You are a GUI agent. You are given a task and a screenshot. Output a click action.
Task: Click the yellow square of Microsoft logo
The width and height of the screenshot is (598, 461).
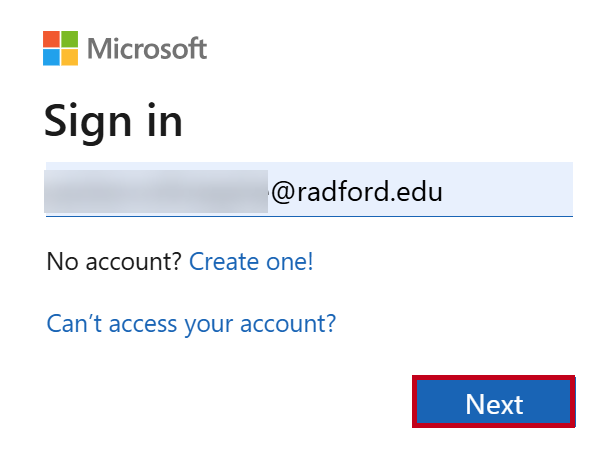(x=70, y=57)
